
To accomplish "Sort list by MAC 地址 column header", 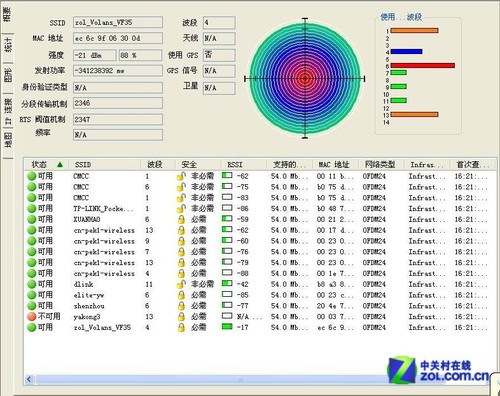I will (334, 165).
